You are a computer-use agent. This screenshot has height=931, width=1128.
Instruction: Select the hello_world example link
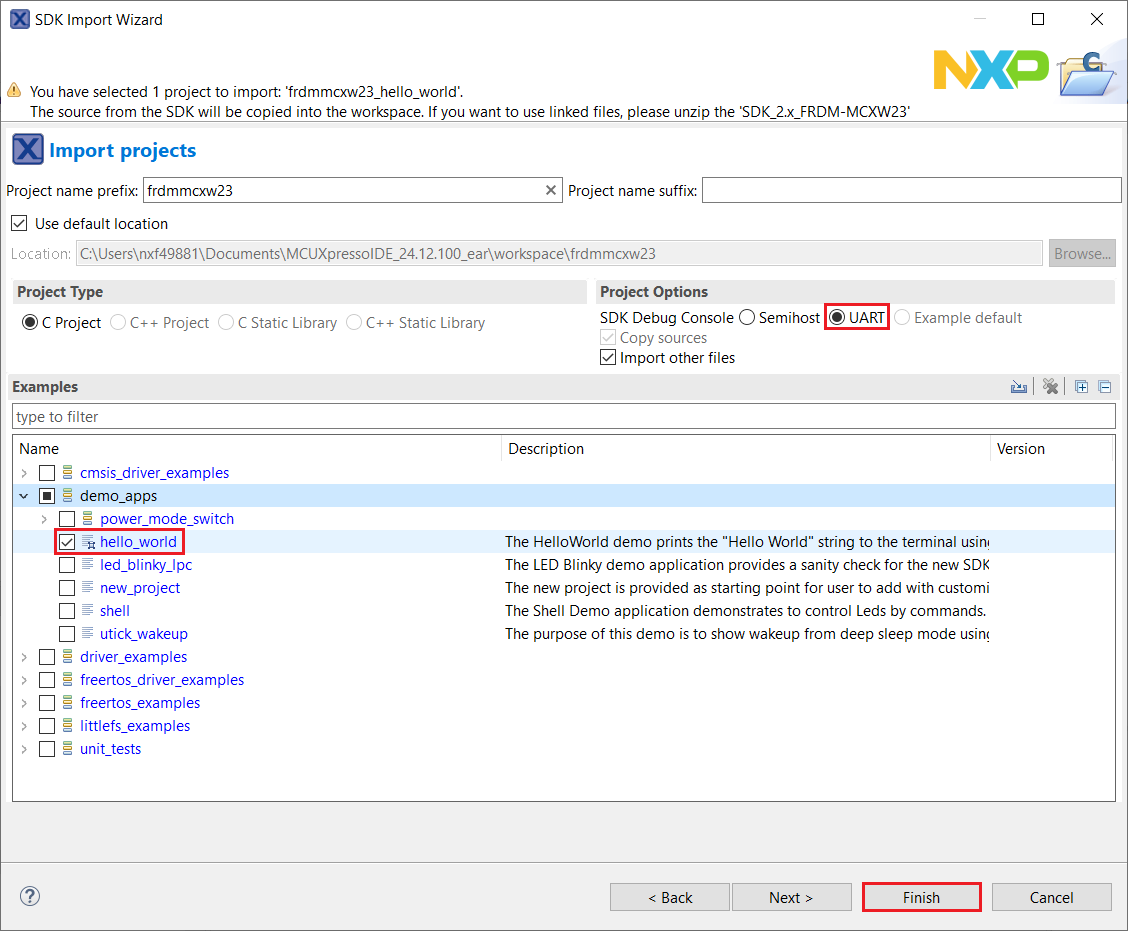pyautogui.click(x=138, y=542)
